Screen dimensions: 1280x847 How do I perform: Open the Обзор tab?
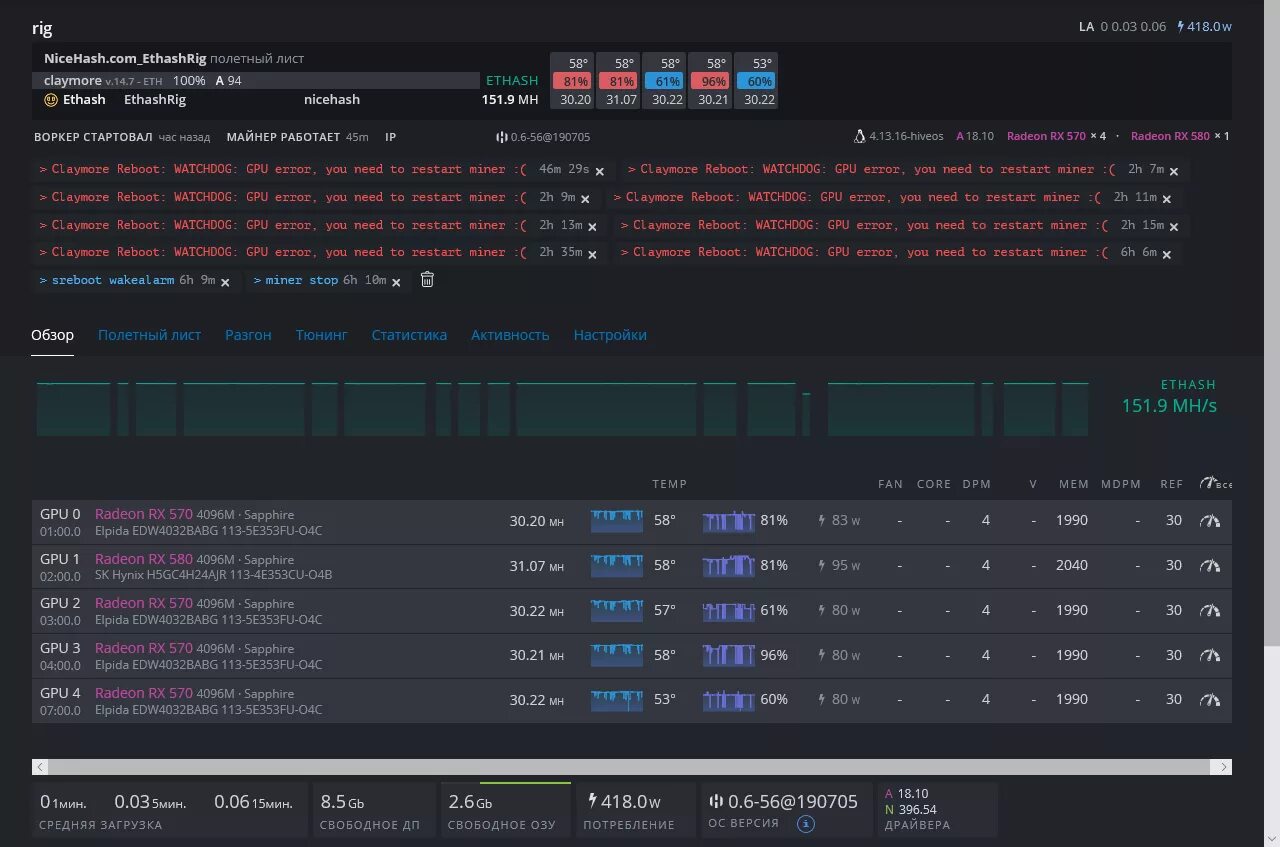pyautogui.click(x=52, y=335)
